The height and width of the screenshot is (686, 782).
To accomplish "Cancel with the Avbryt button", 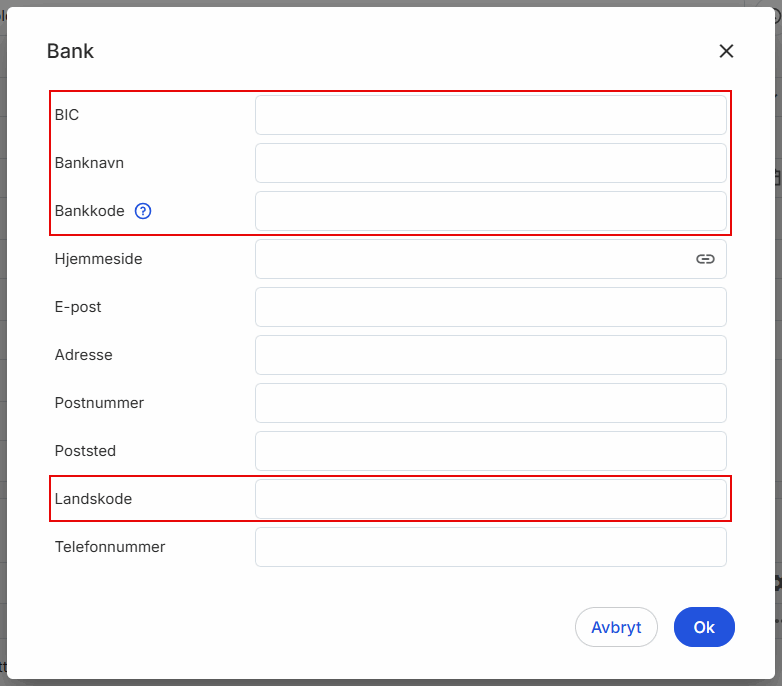I will pos(616,627).
